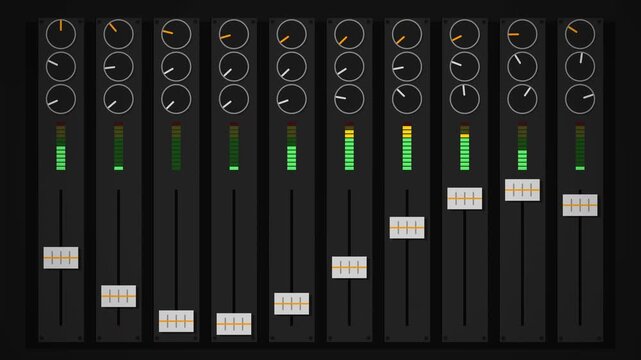Viewport: 641px width, 360px height.
Task: Click the level meter on channel 10
Action: click(580, 146)
